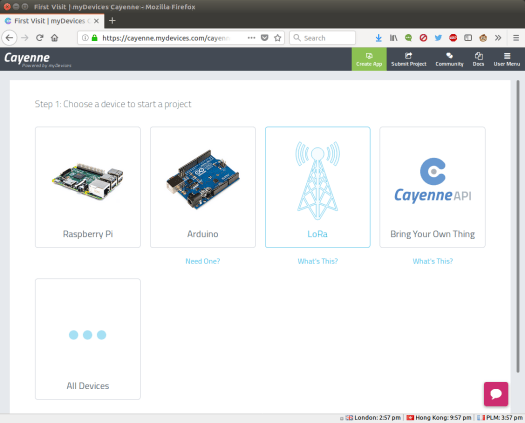Choose the Bring Your Own Thing card

coord(432,187)
